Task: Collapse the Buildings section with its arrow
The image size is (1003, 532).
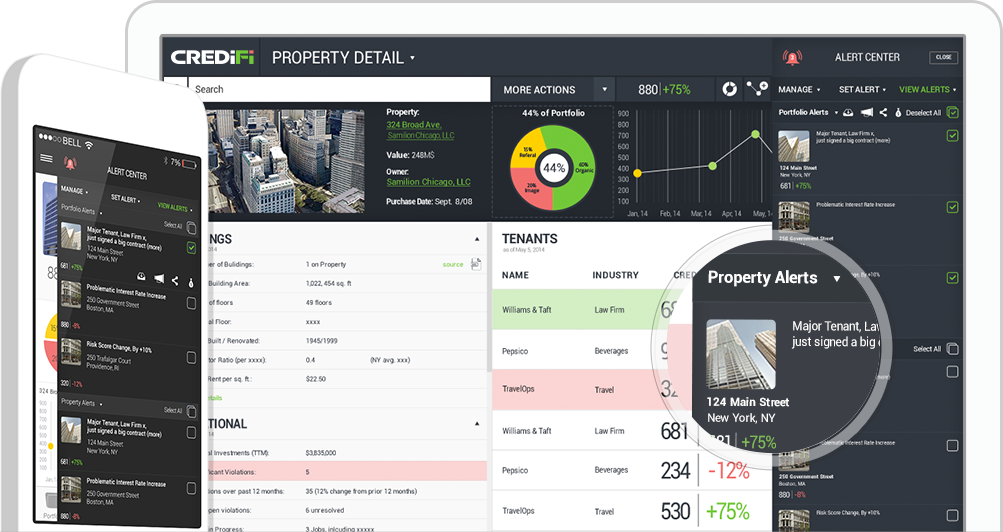Action: [477, 239]
